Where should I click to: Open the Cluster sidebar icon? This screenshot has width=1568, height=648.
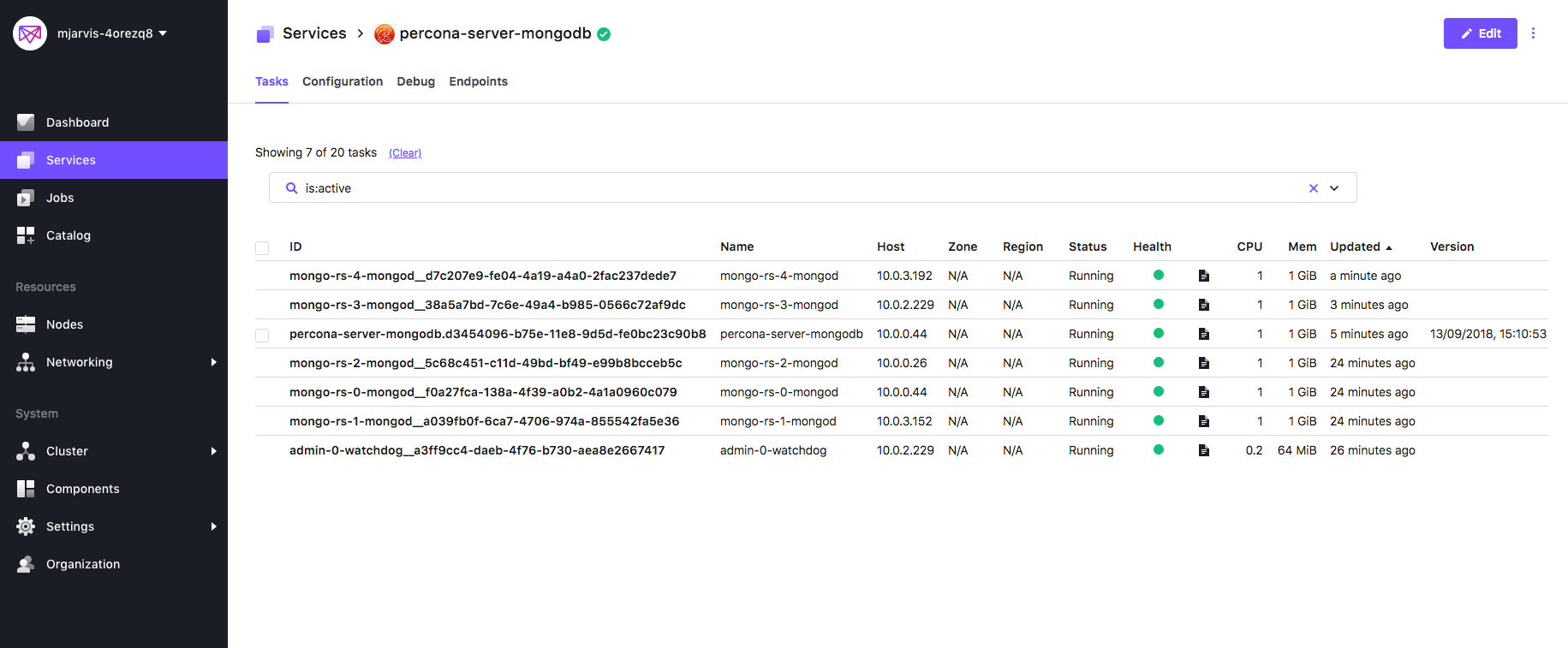tap(26, 451)
